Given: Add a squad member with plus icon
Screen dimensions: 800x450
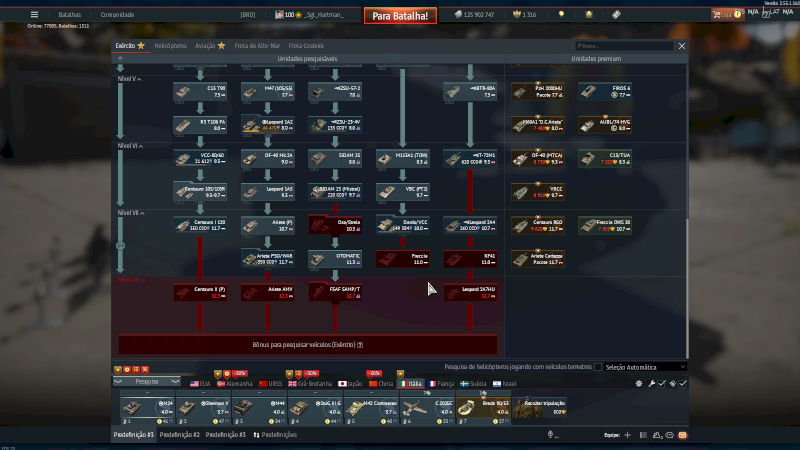Looking at the screenshot, I should point(628,435).
